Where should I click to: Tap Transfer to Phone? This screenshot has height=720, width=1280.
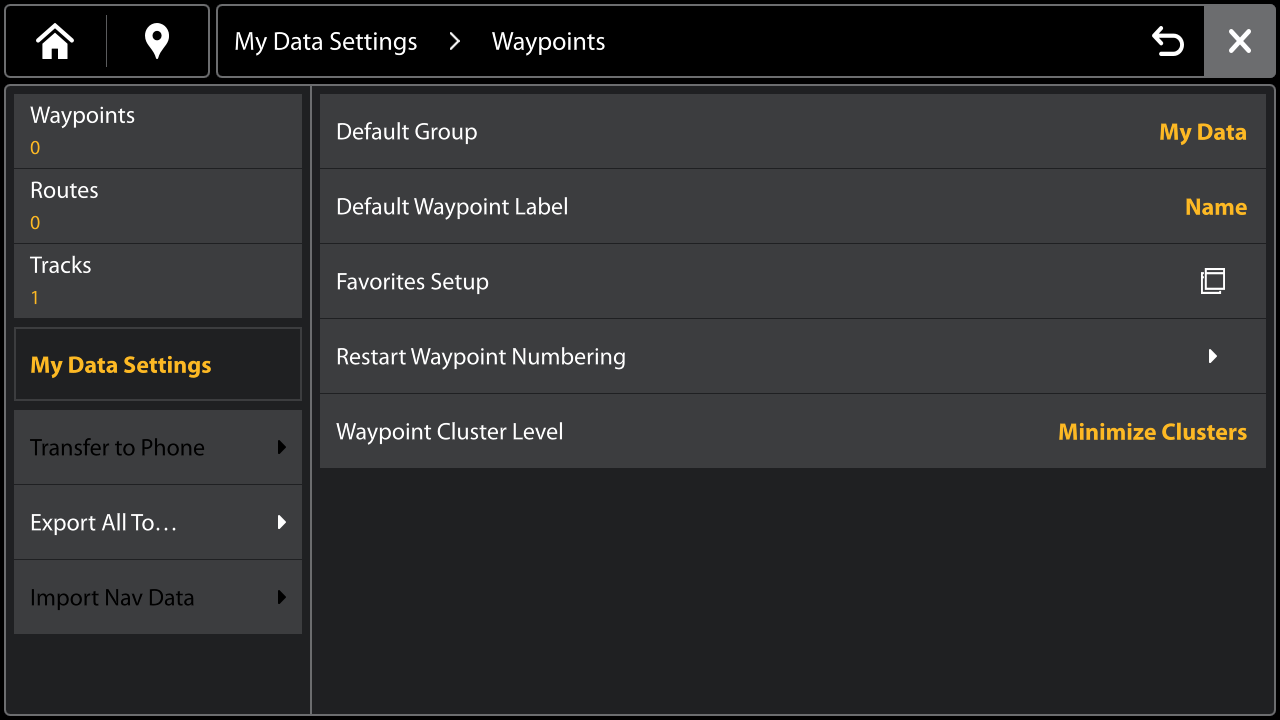pos(157,447)
